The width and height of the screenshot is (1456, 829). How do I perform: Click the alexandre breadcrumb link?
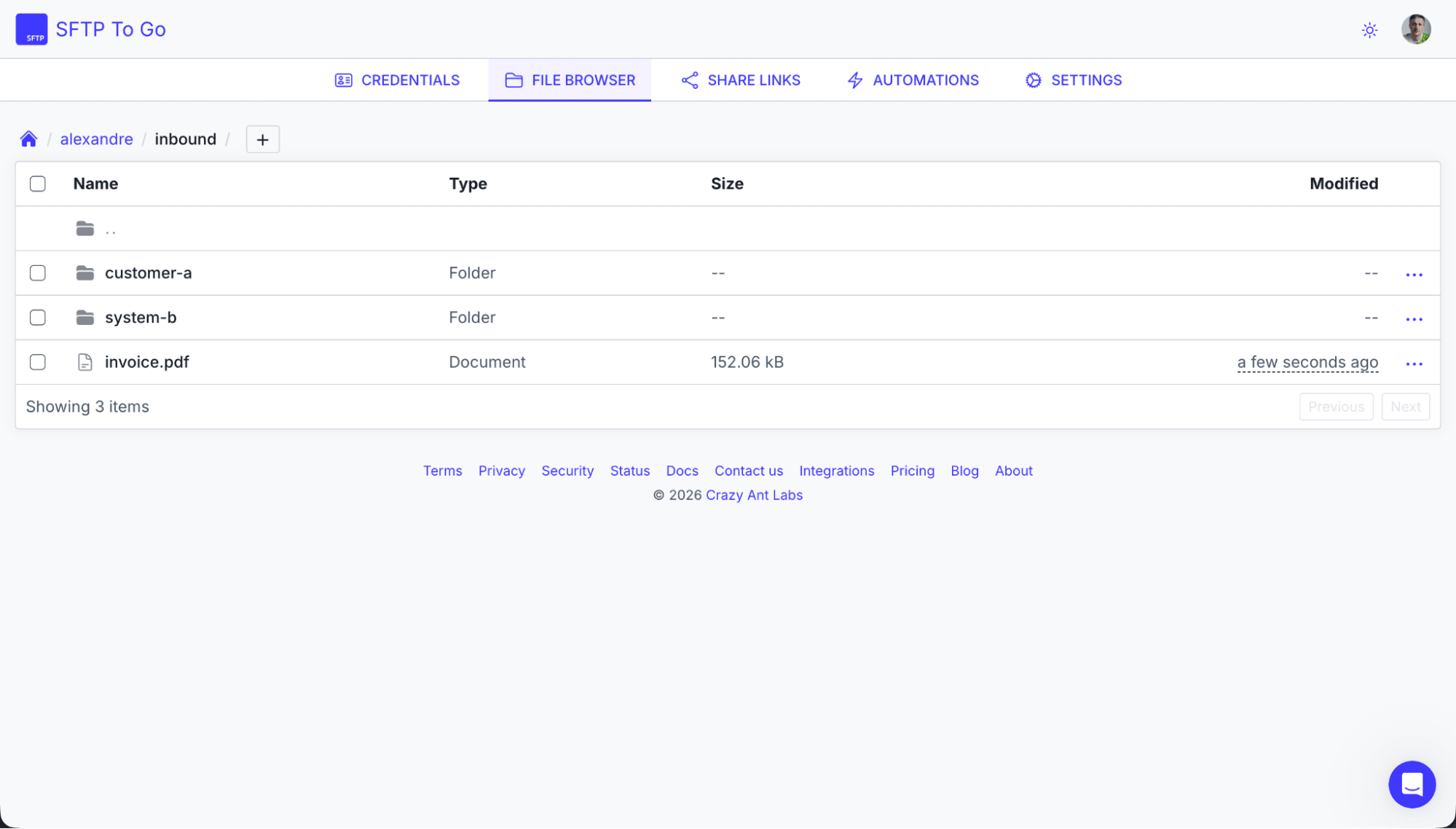click(96, 139)
